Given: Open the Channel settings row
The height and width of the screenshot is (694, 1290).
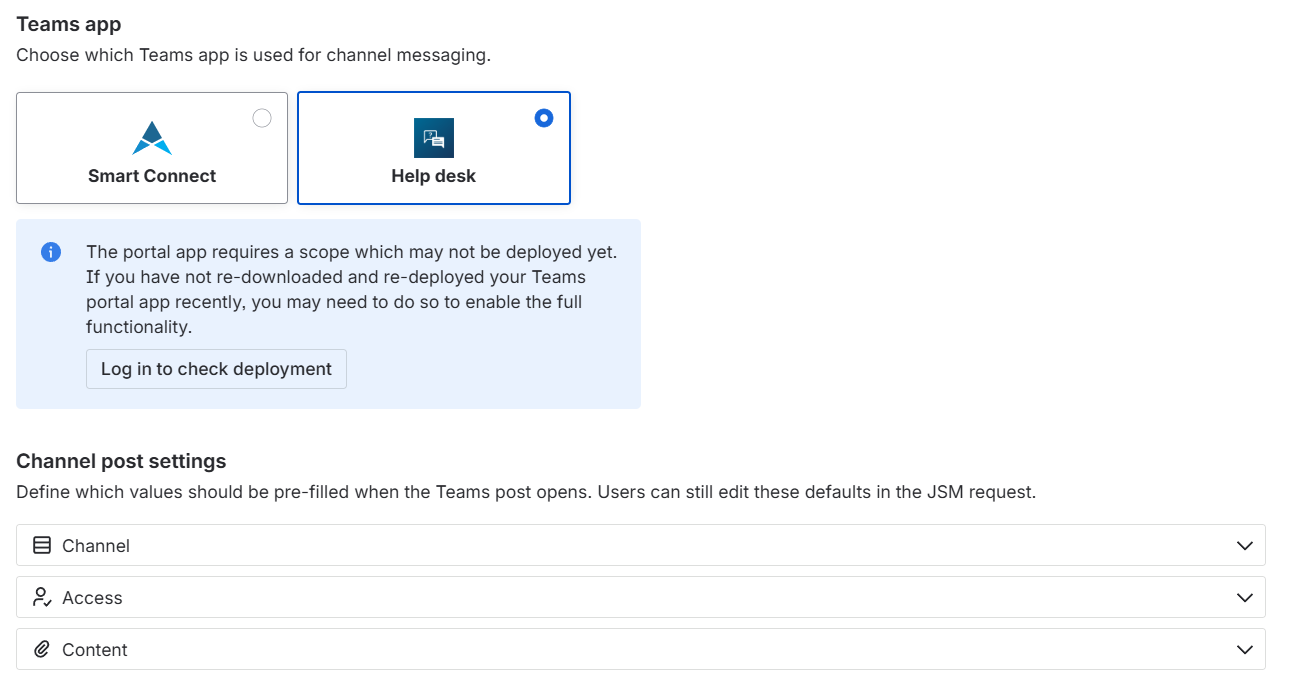Looking at the screenshot, I should [x=641, y=546].
